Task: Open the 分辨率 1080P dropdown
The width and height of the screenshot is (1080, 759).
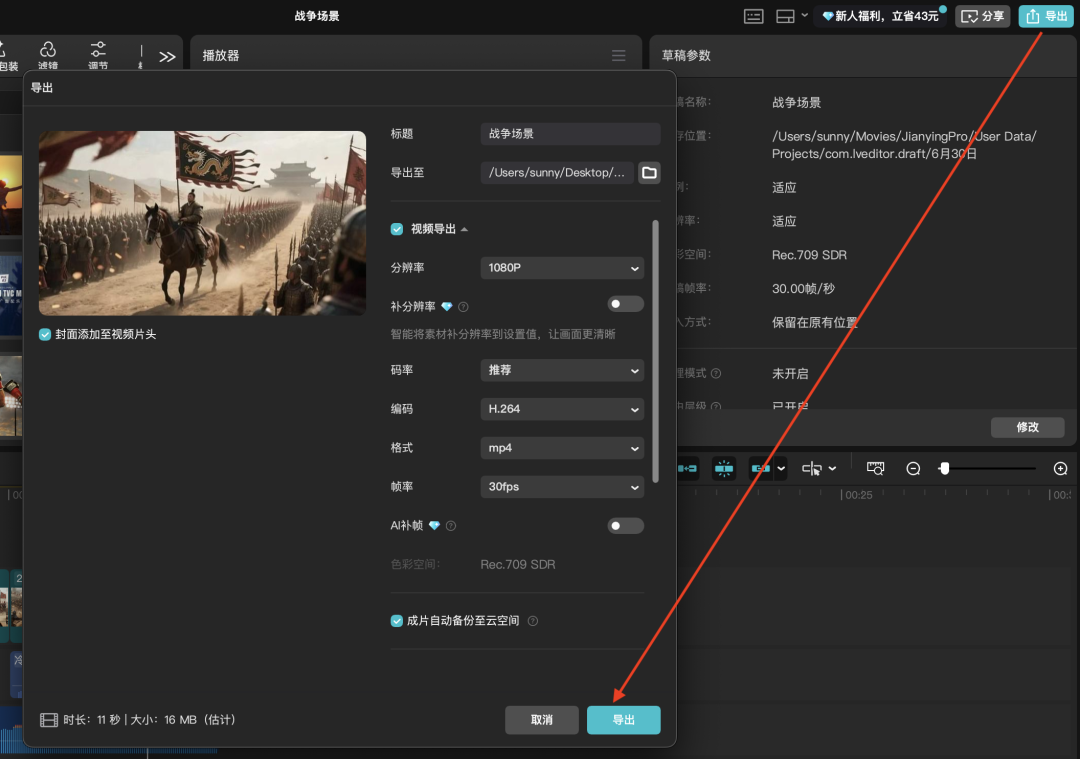Action: tap(562, 268)
